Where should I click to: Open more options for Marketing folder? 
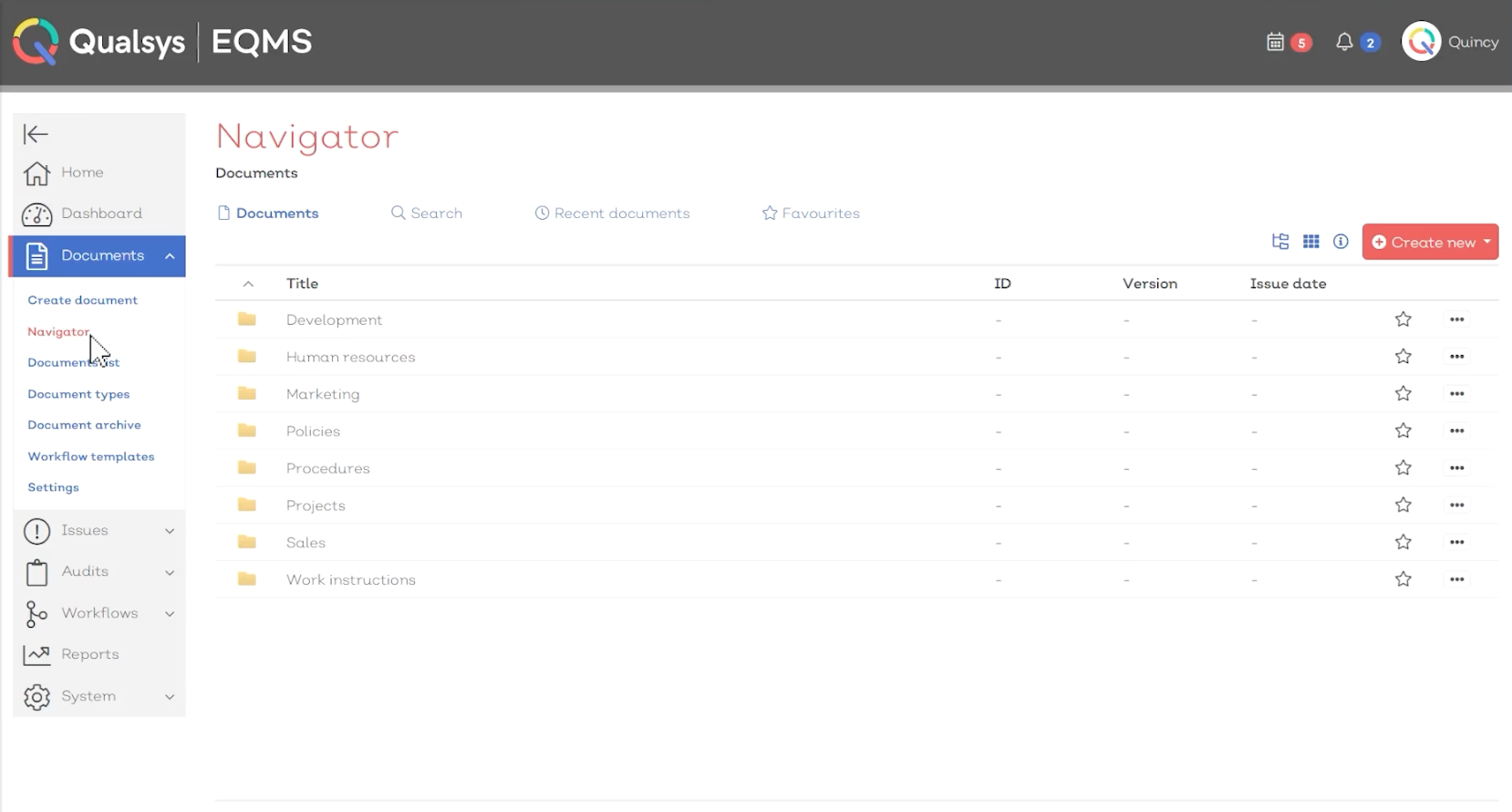coord(1456,394)
